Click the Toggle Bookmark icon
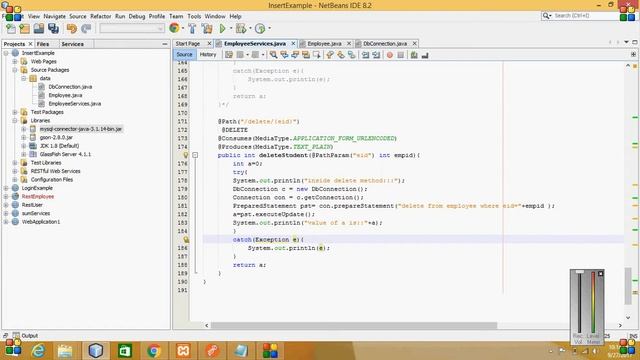The height and width of the screenshot is (360, 640). coord(351,55)
